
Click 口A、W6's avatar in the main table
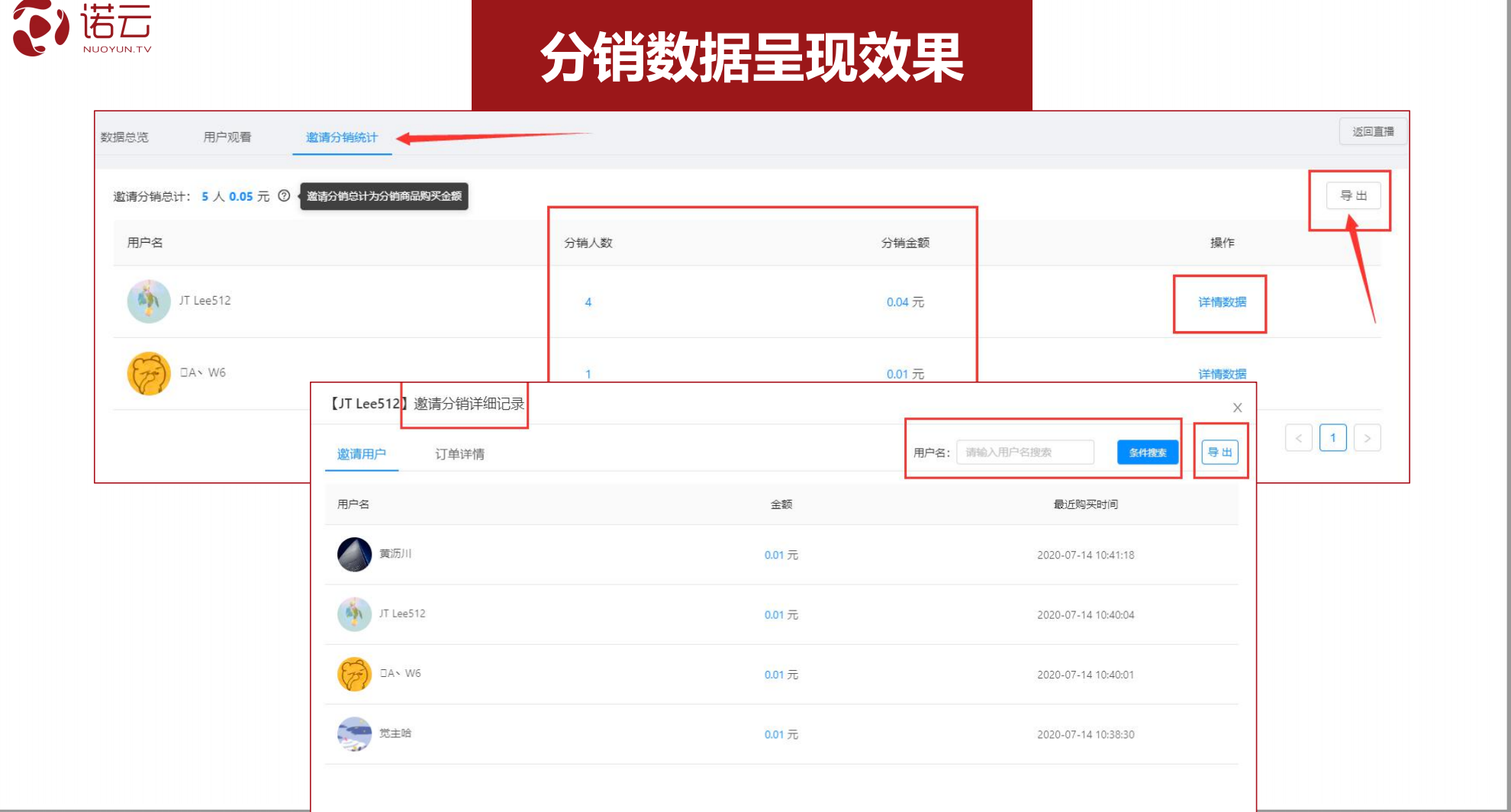[149, 373]
